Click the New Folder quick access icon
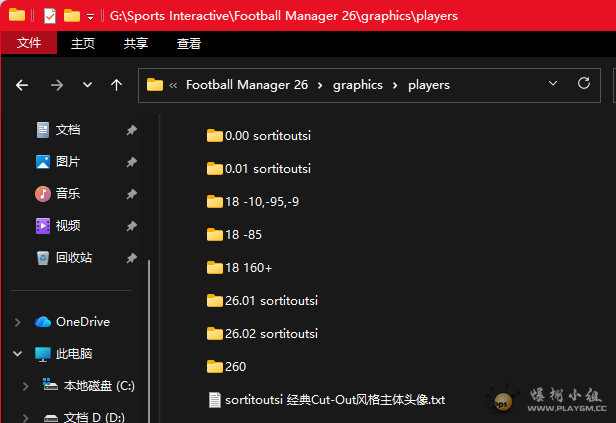This screenshot has width=616, height=423. pos(72,16)
